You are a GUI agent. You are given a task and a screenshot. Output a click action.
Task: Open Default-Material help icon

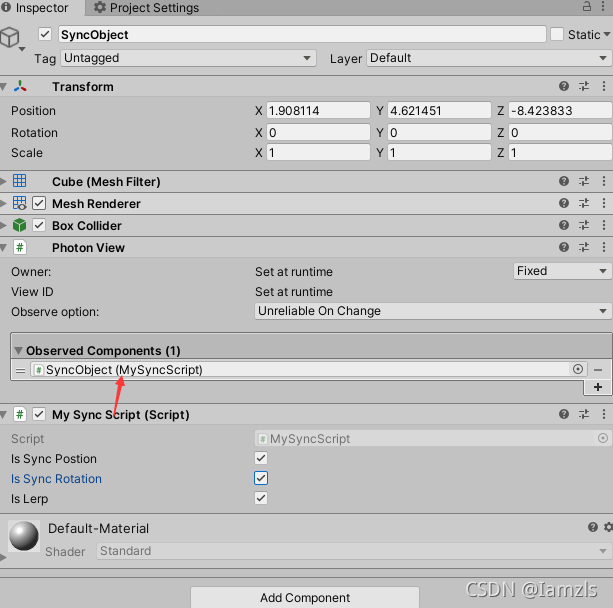click(593, 527)
